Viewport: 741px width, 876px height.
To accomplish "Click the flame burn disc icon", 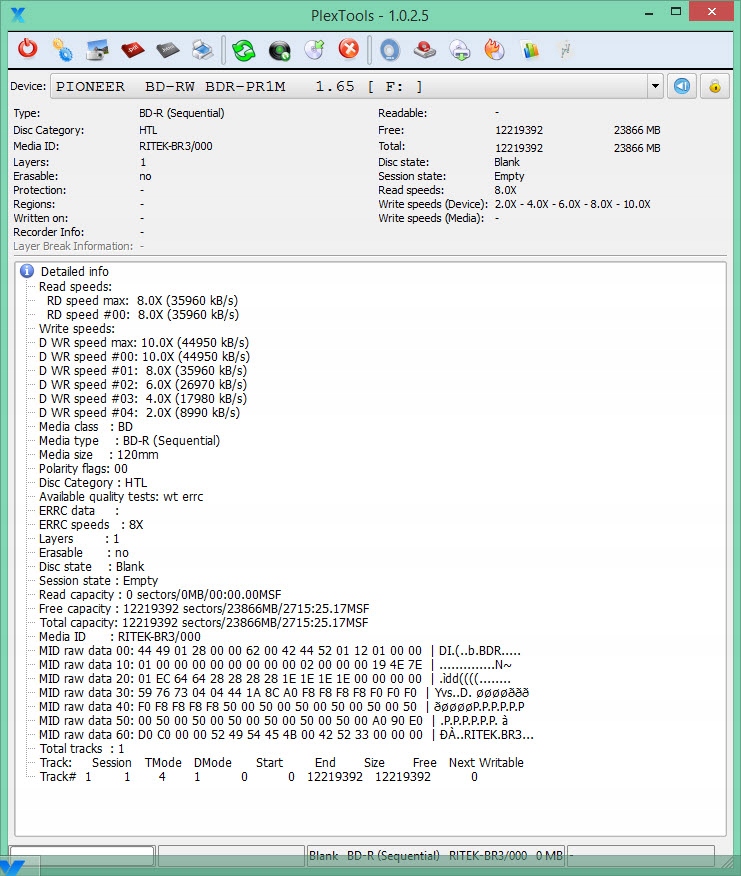I will [494, 49].
